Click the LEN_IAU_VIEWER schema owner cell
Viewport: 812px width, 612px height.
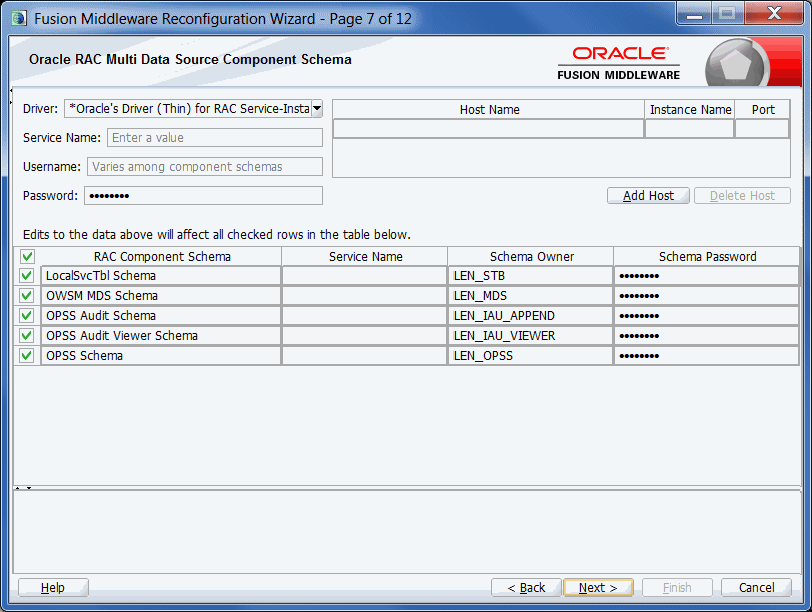(x=531, y=336)
